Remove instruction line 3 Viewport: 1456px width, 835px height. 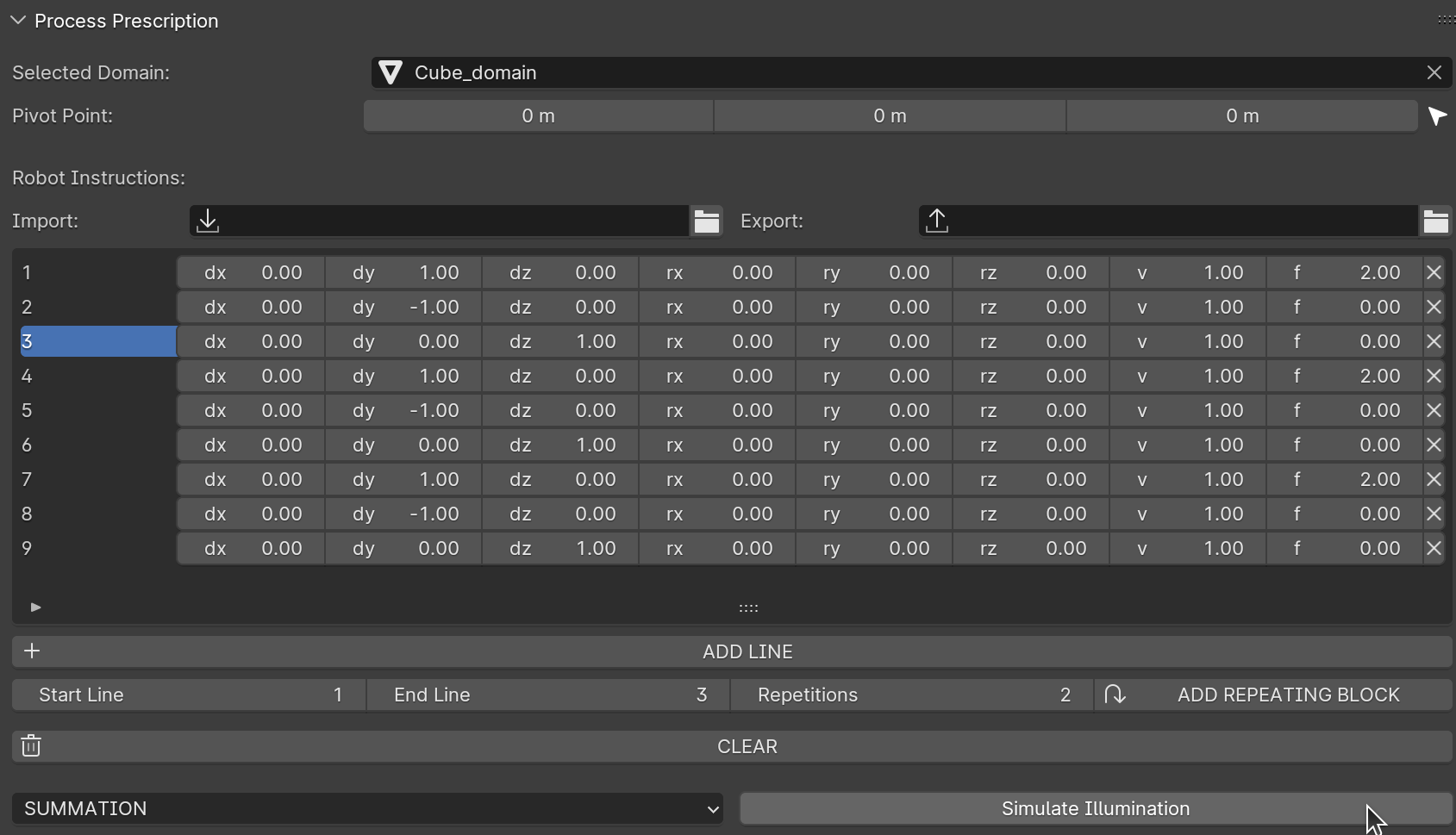(x=1434, y=342)
